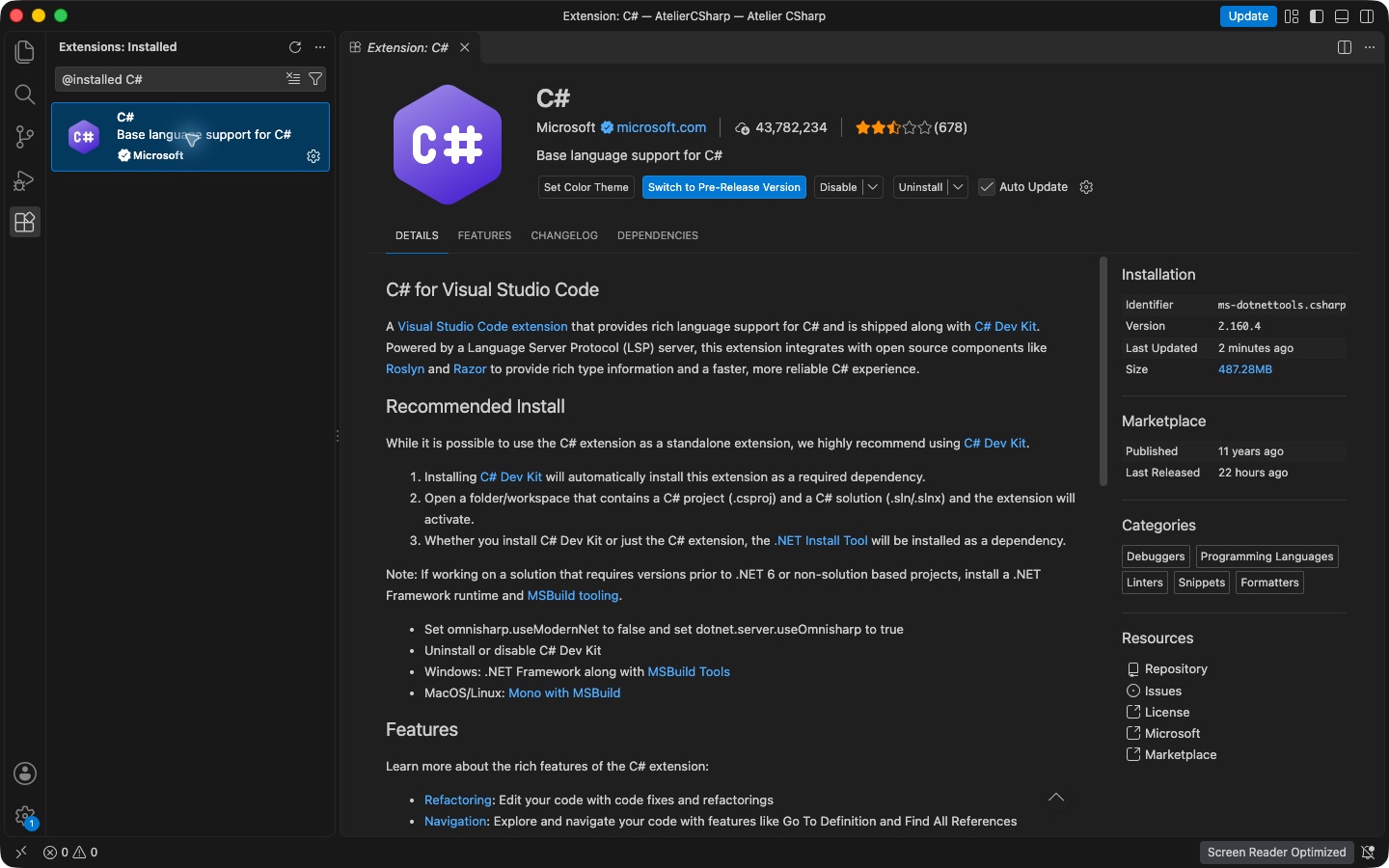1389x868 pixels.
Task: Click the extension details vertical scrollbar
Action: 1103,371
